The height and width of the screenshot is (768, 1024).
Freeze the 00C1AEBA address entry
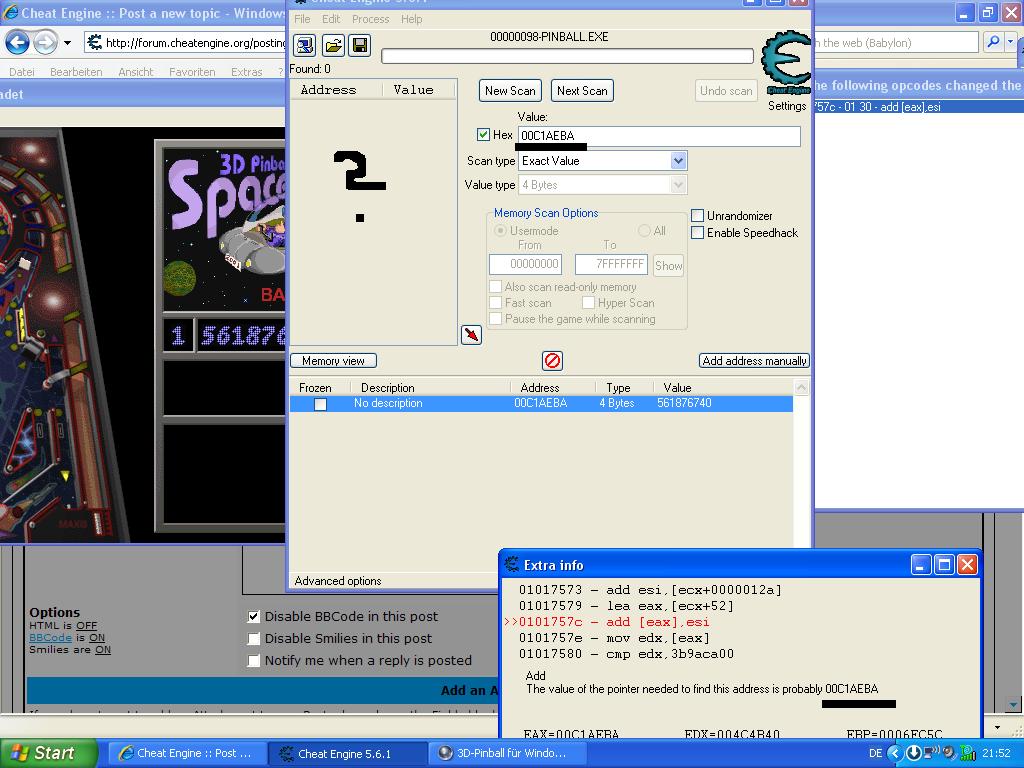tap(320, 404)
